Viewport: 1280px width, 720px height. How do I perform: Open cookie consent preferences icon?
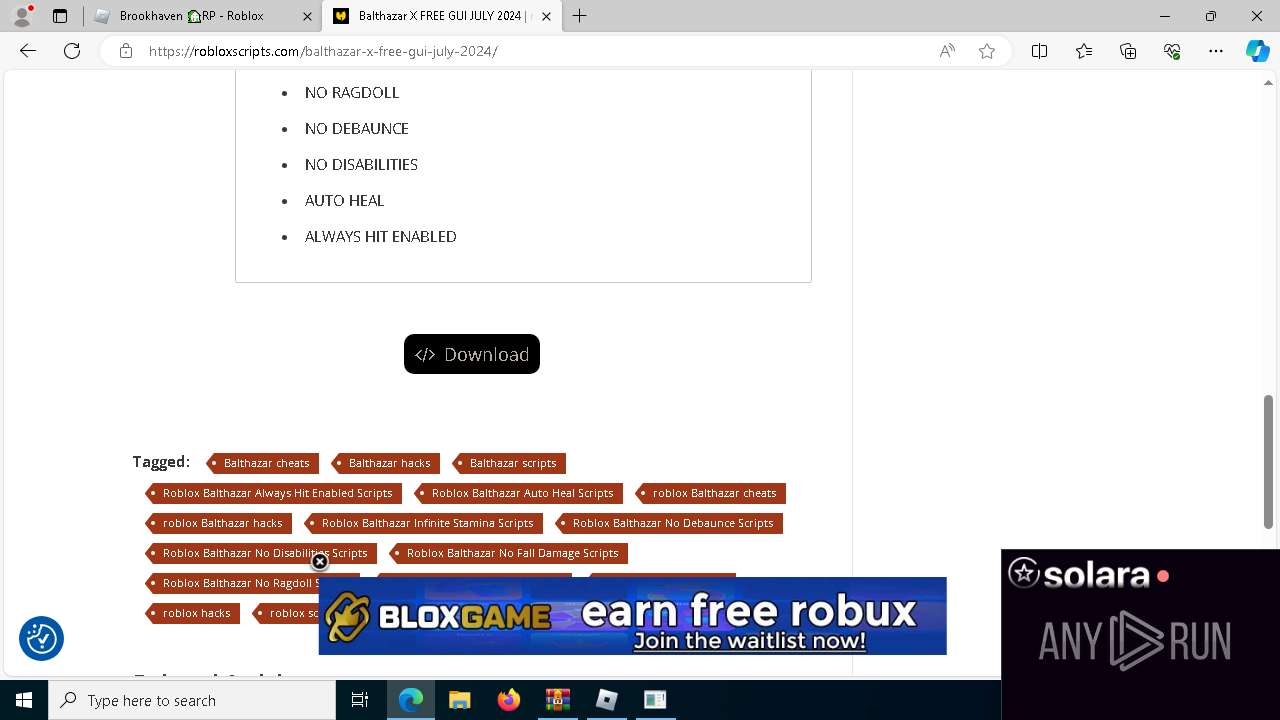pos(41,638)
